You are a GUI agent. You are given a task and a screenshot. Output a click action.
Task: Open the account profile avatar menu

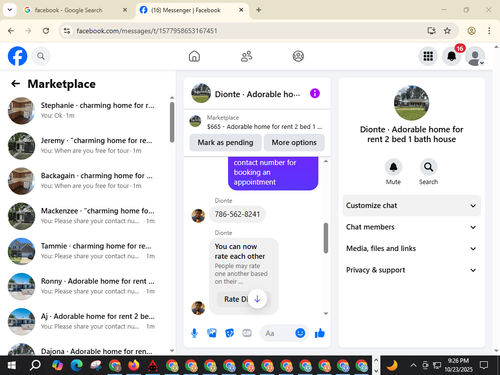point(475,56)
